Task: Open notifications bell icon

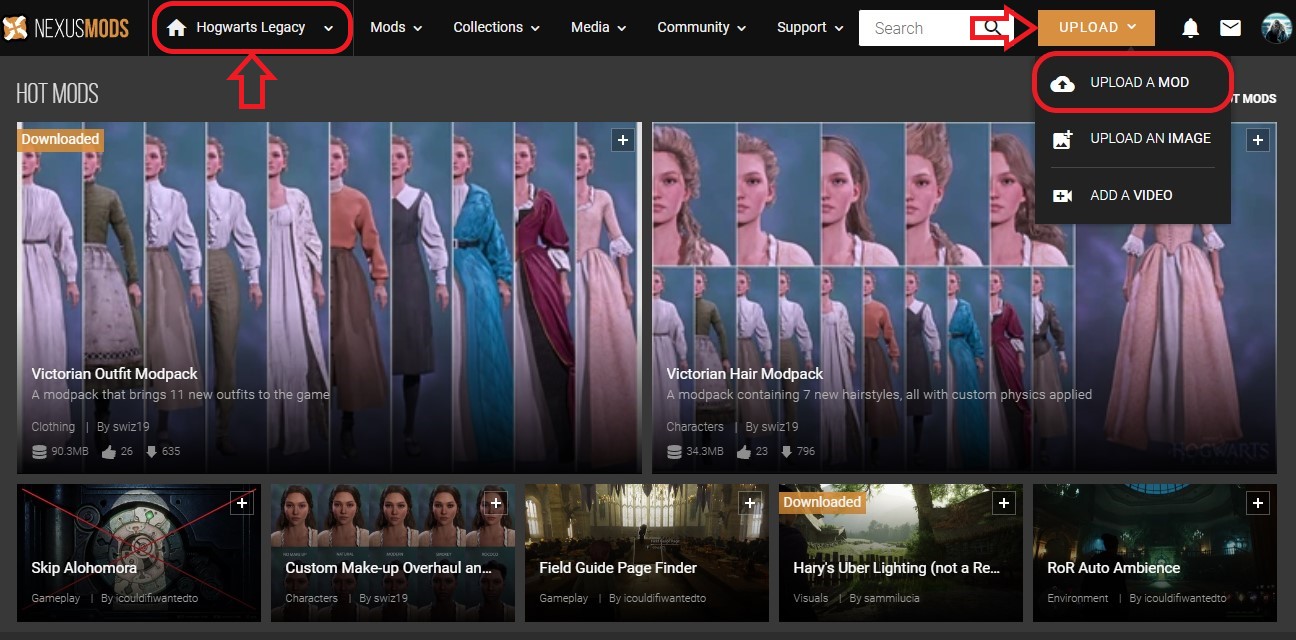Action: [x=1190, y=28]
